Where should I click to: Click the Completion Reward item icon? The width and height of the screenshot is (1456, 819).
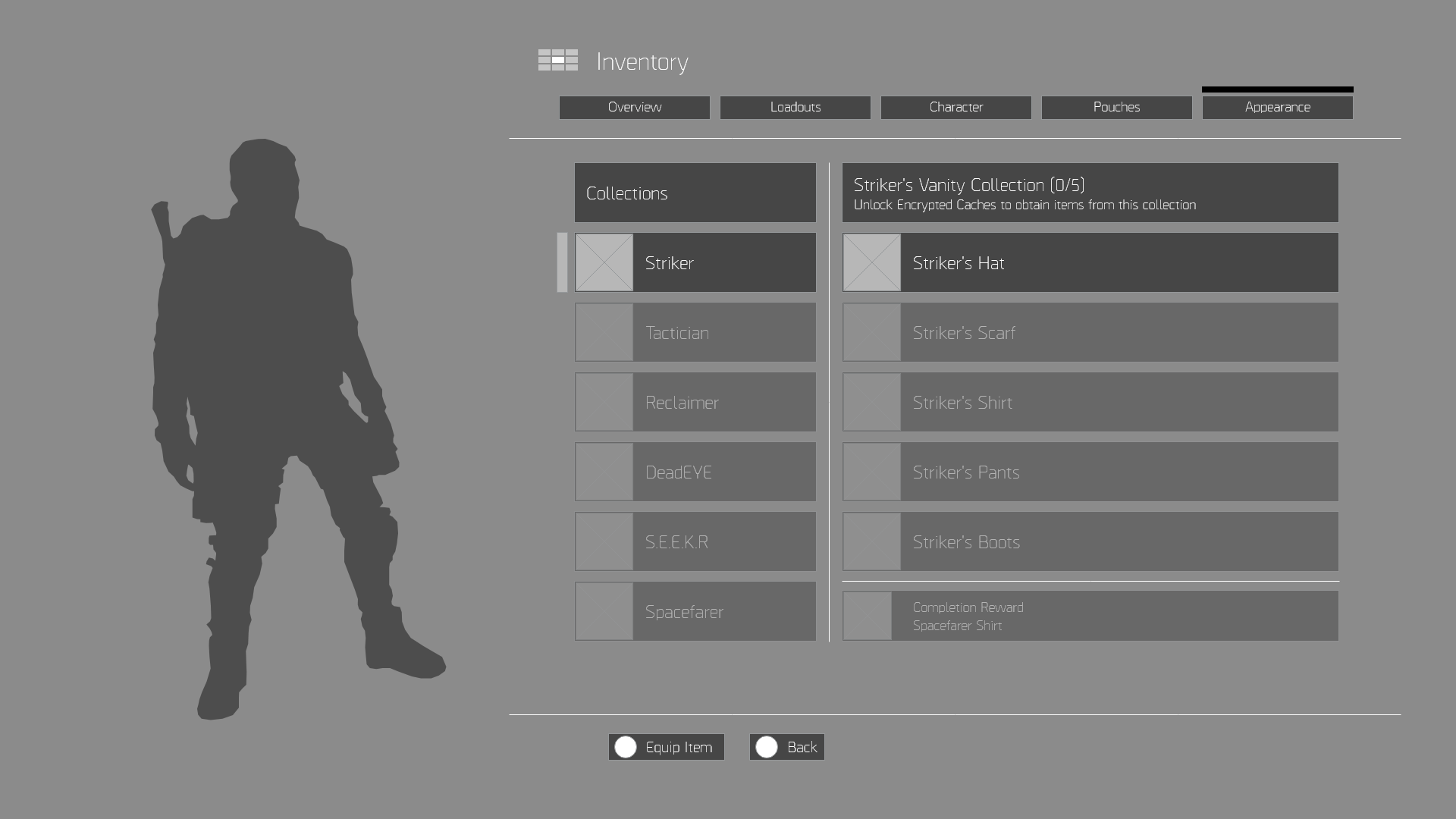click(x=868, y=616)
